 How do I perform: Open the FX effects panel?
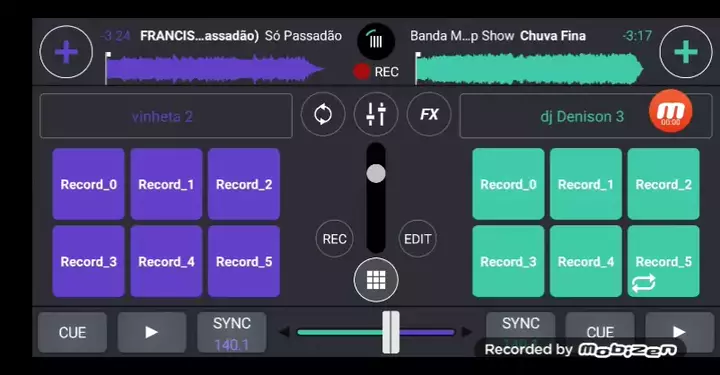(429, 114)
